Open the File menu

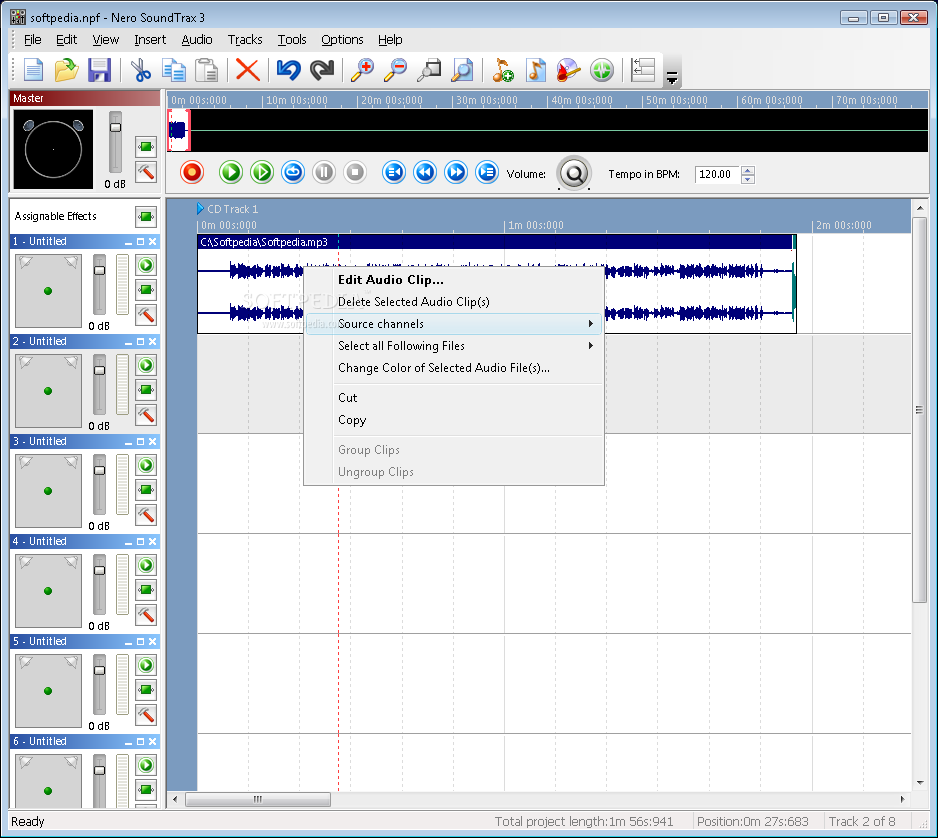pos(32,39)
